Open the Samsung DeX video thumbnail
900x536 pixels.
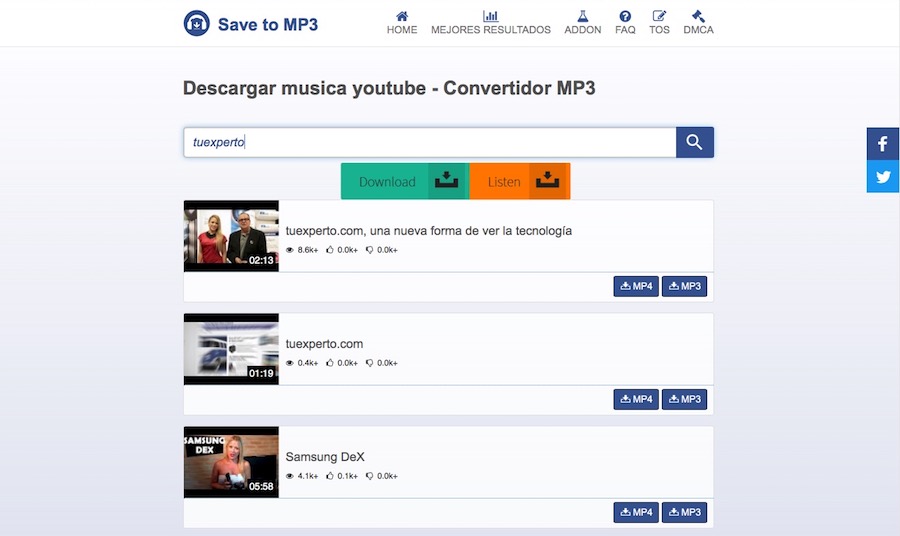(x=231, y=462)
